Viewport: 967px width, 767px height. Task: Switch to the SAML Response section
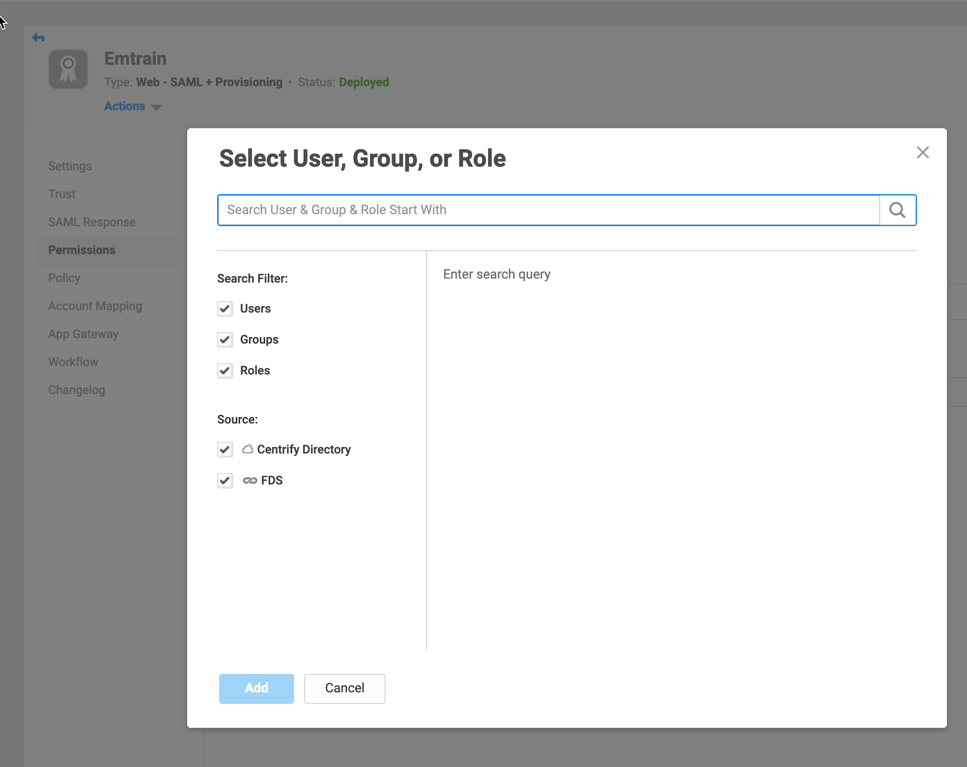[x=92, y=222]
